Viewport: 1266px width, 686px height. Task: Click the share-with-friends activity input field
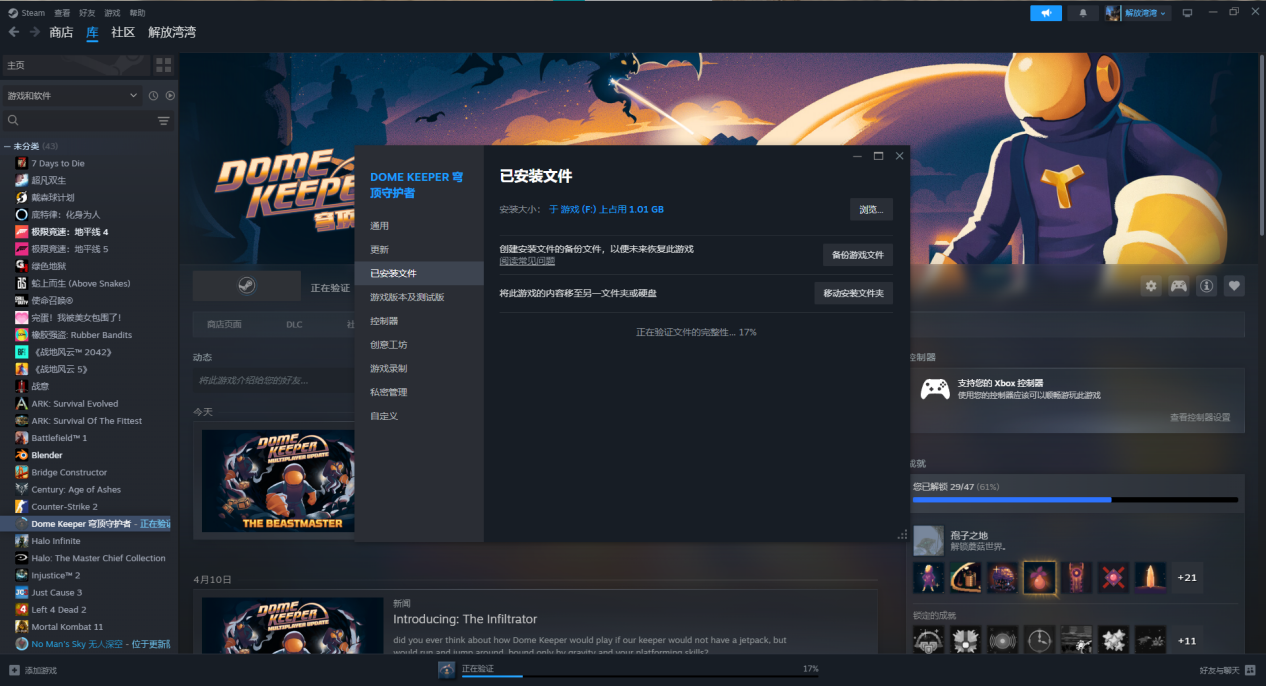pos(273,380)
